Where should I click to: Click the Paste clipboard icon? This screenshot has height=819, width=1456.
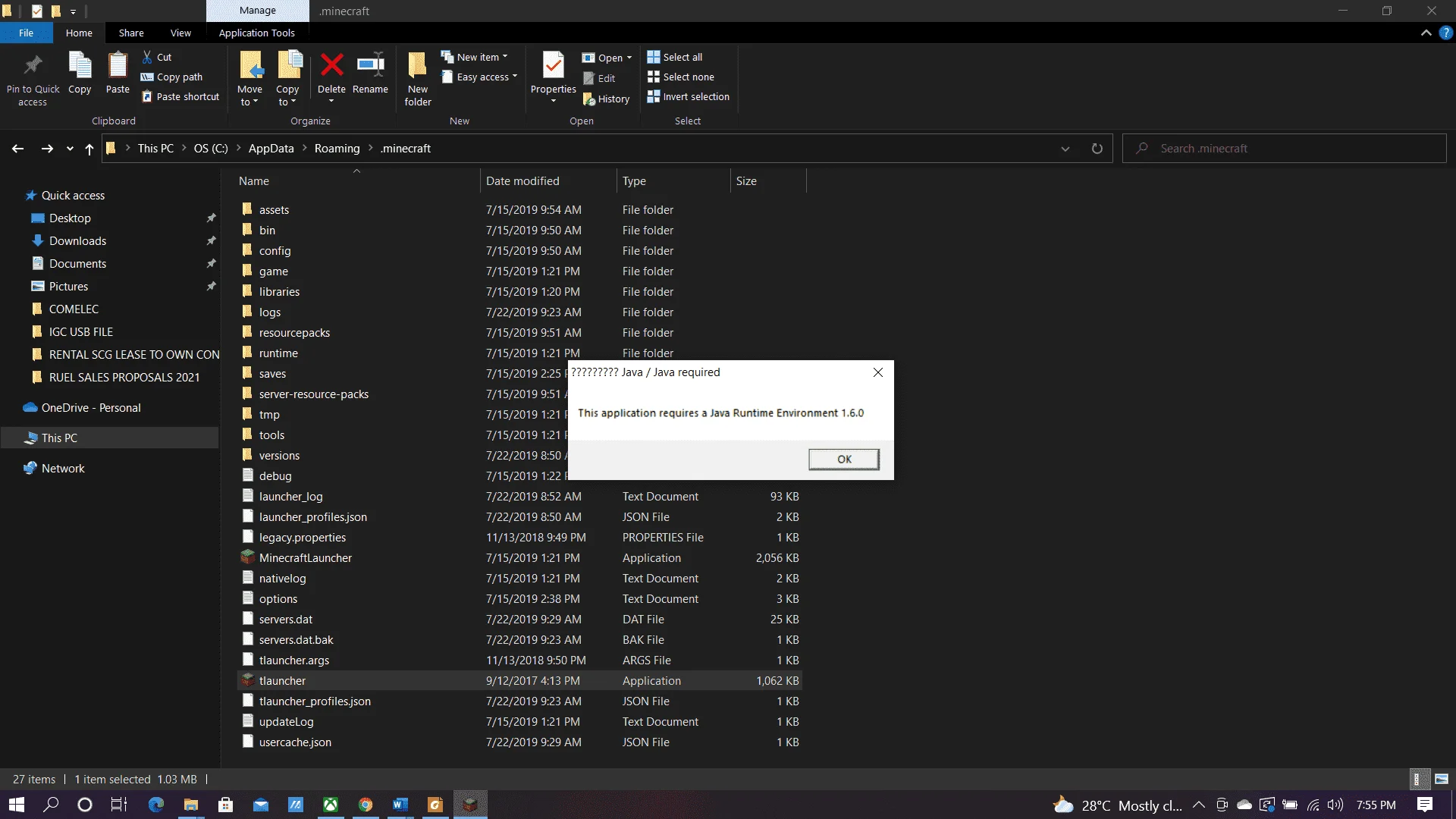pos(118,66)
